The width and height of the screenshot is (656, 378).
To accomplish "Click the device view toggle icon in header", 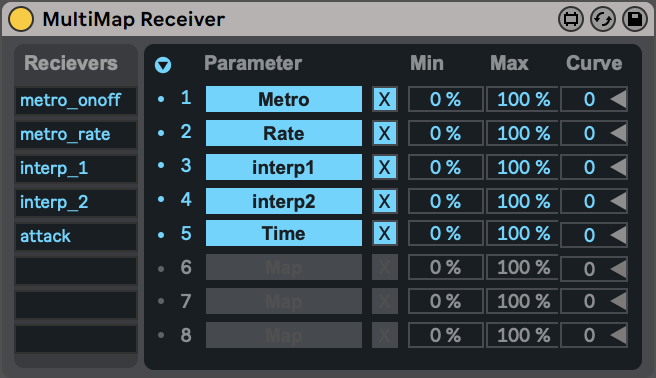I will tap(571, 19).
